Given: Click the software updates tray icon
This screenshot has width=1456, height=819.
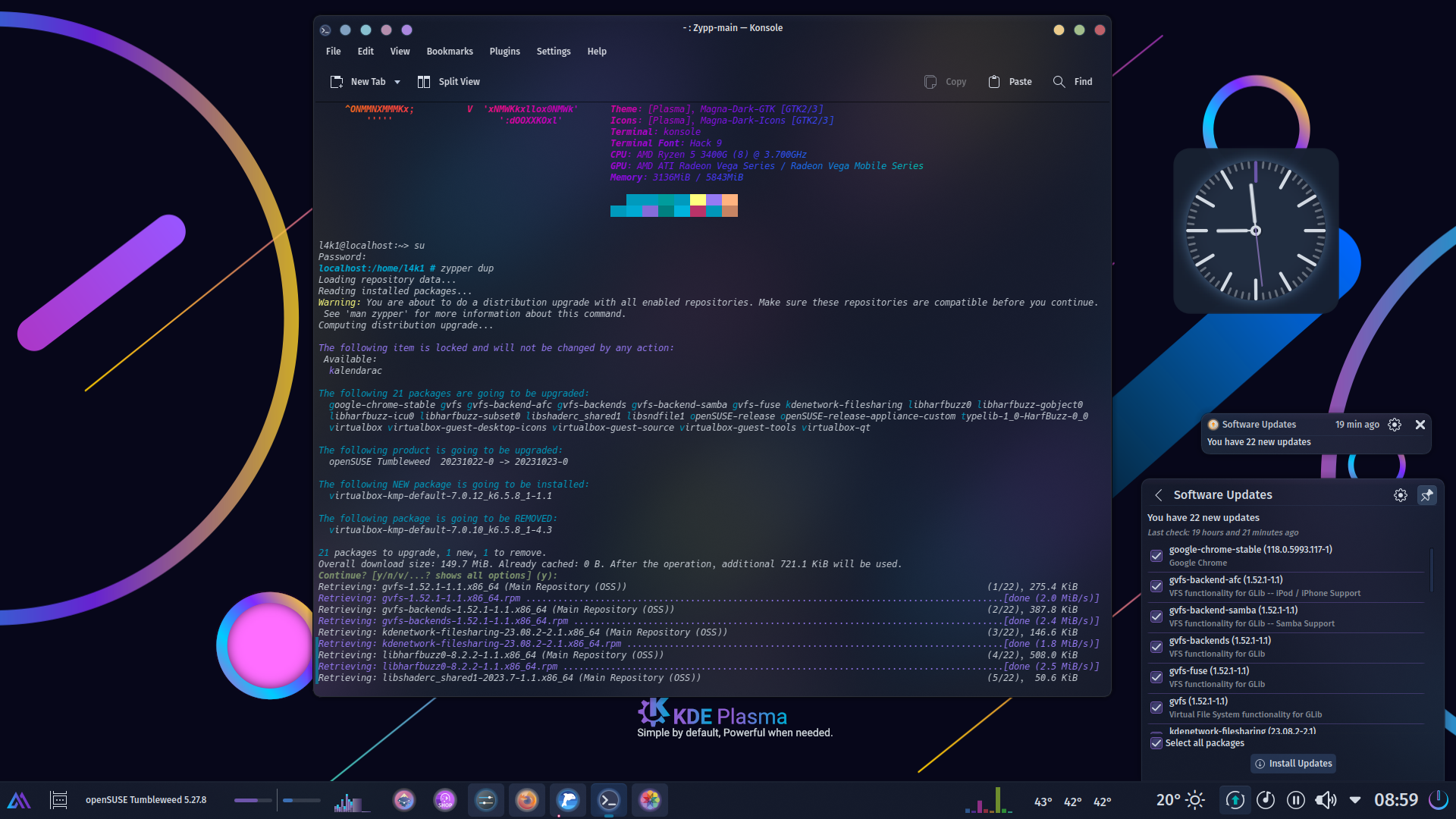Looking at the screenshot, I should (1235, 800).
